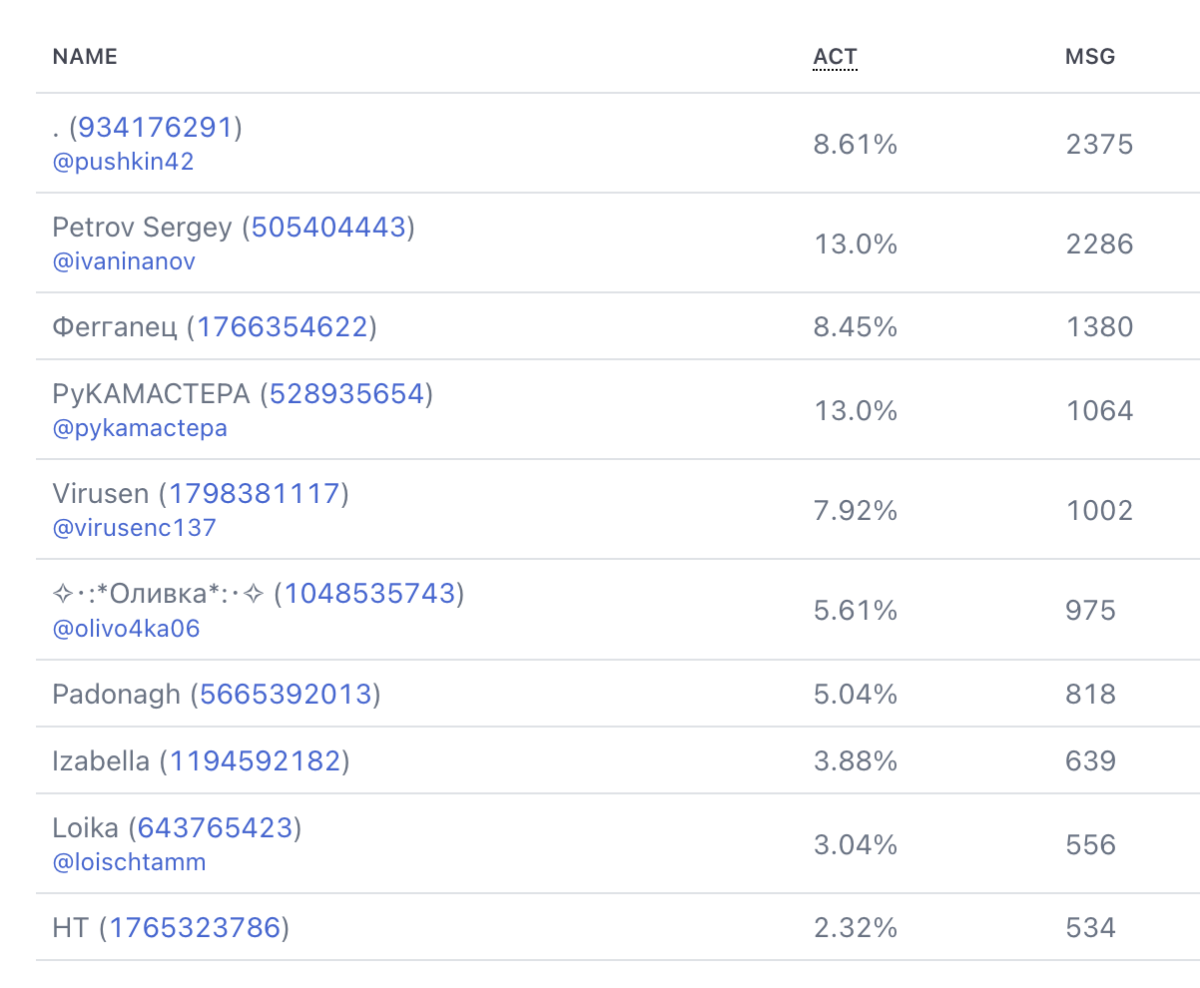Click the 2375 message count cell

pos(1100,144)
